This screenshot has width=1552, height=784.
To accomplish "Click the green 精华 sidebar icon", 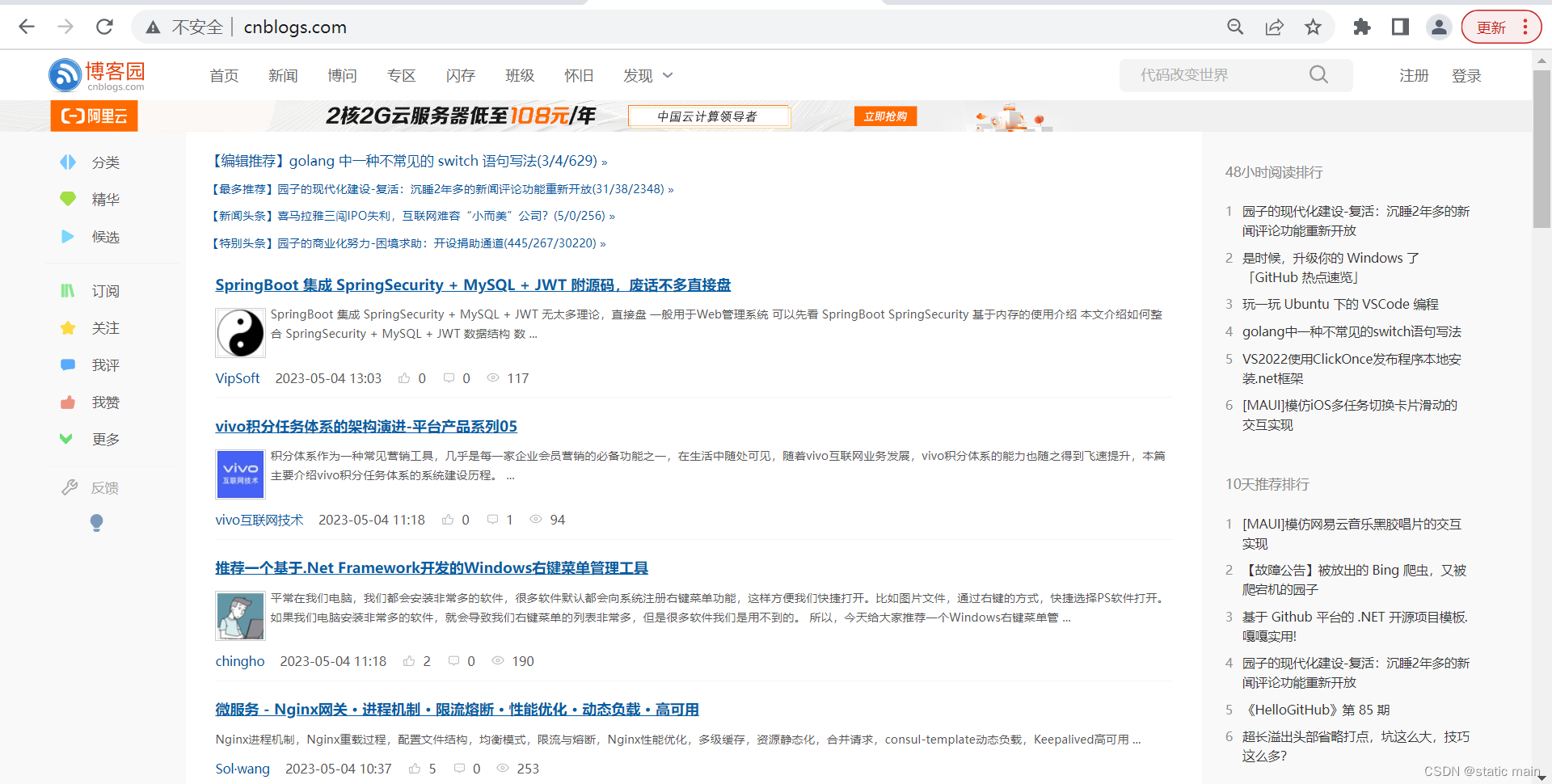I will (68, 199).
